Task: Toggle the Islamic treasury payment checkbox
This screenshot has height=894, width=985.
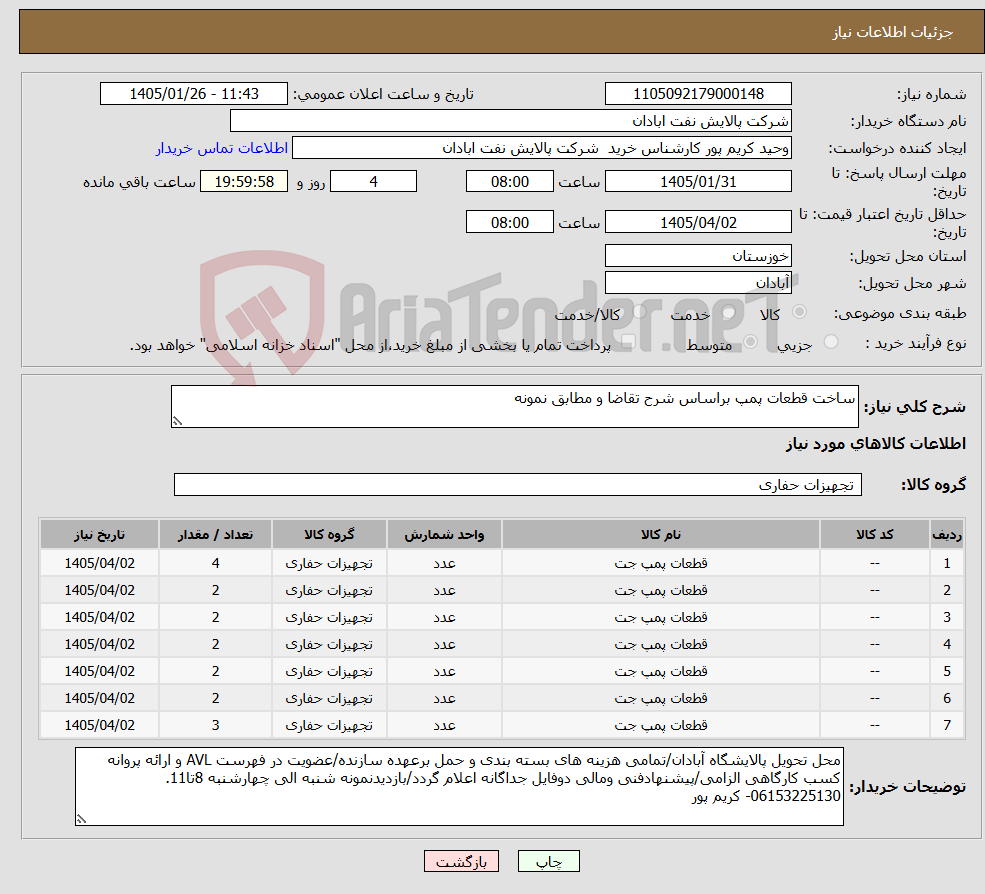Action: coord(628,341)
